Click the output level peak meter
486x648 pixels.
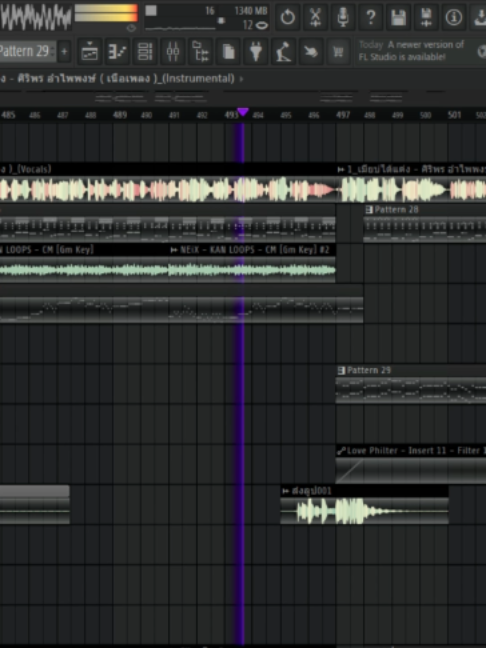106,12
